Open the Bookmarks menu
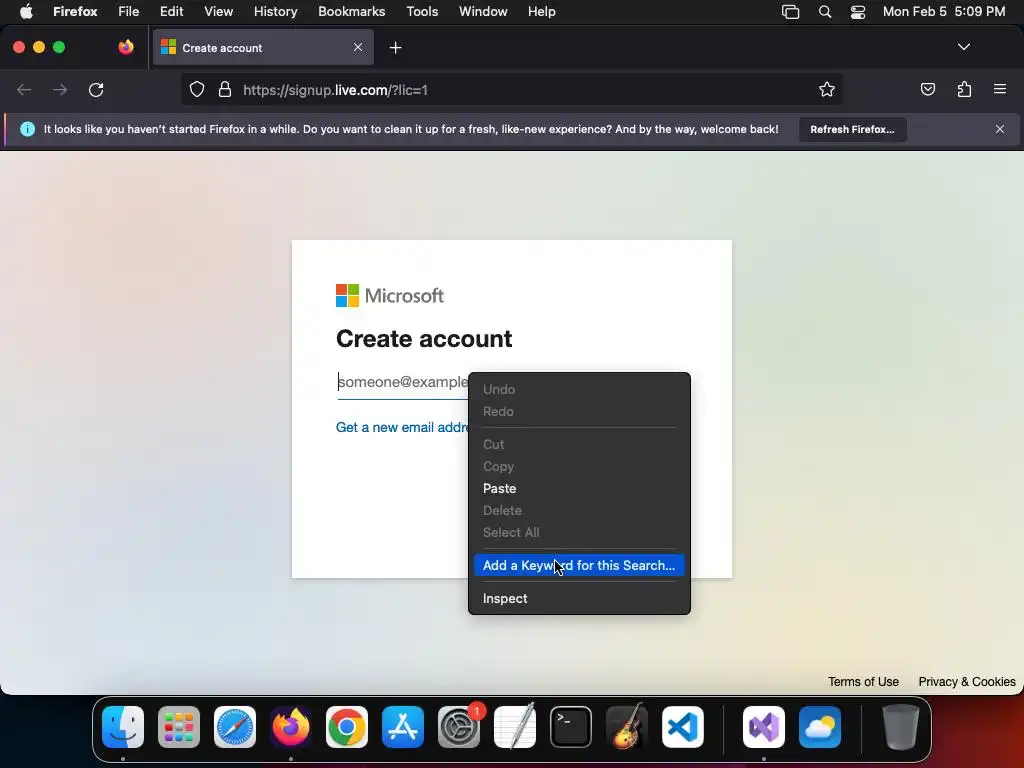Screen dimensions: 1024x768 click(351, 12)
